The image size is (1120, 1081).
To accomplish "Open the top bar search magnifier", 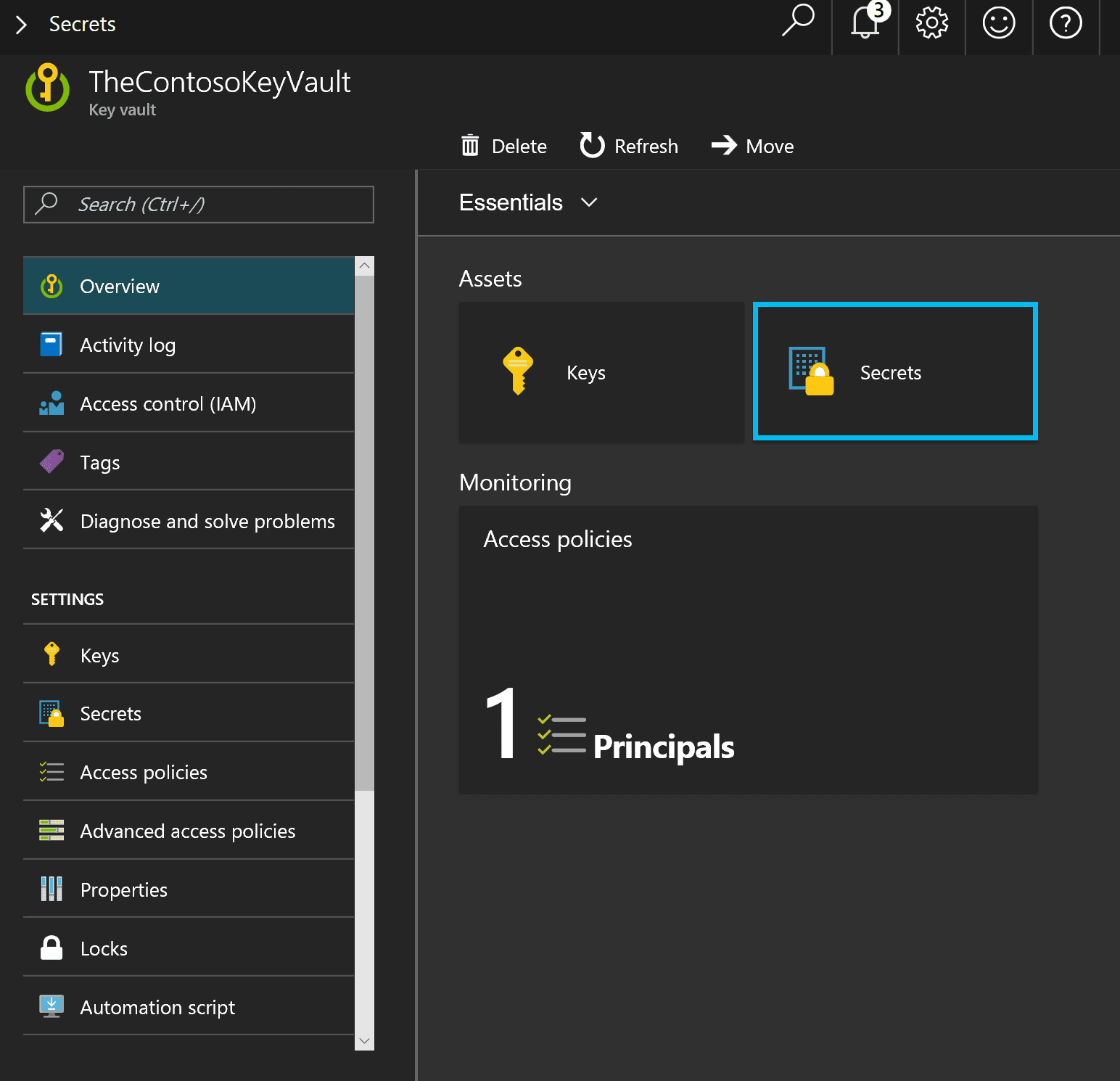I will tap(798, 20).
